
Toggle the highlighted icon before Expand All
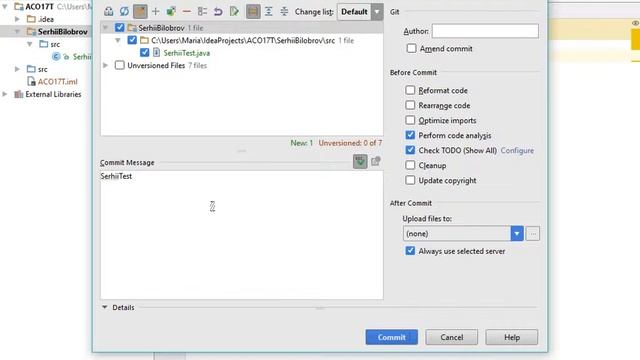(x=253, y=11)
